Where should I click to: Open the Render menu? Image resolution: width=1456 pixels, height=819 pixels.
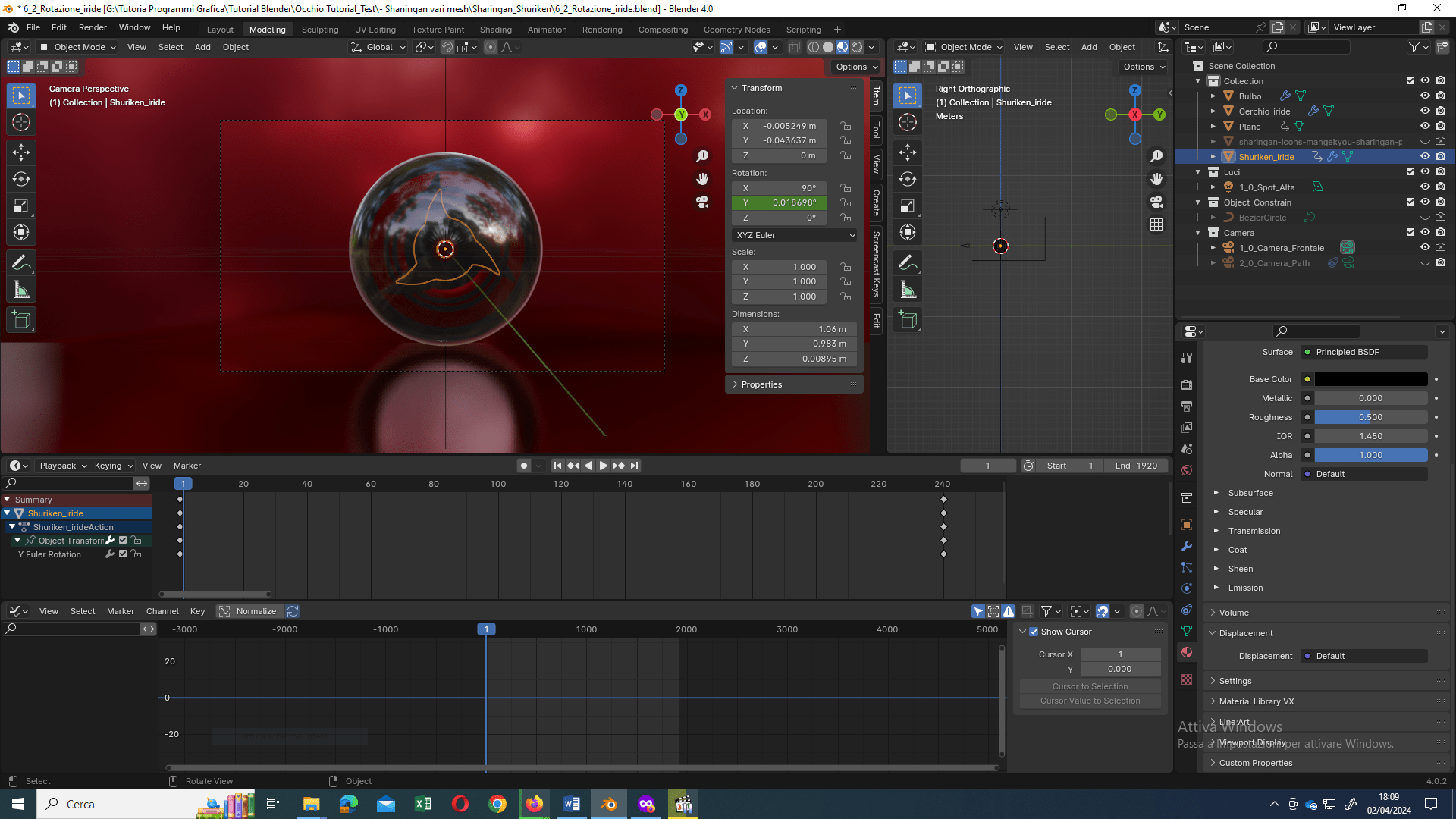point(93,27)
